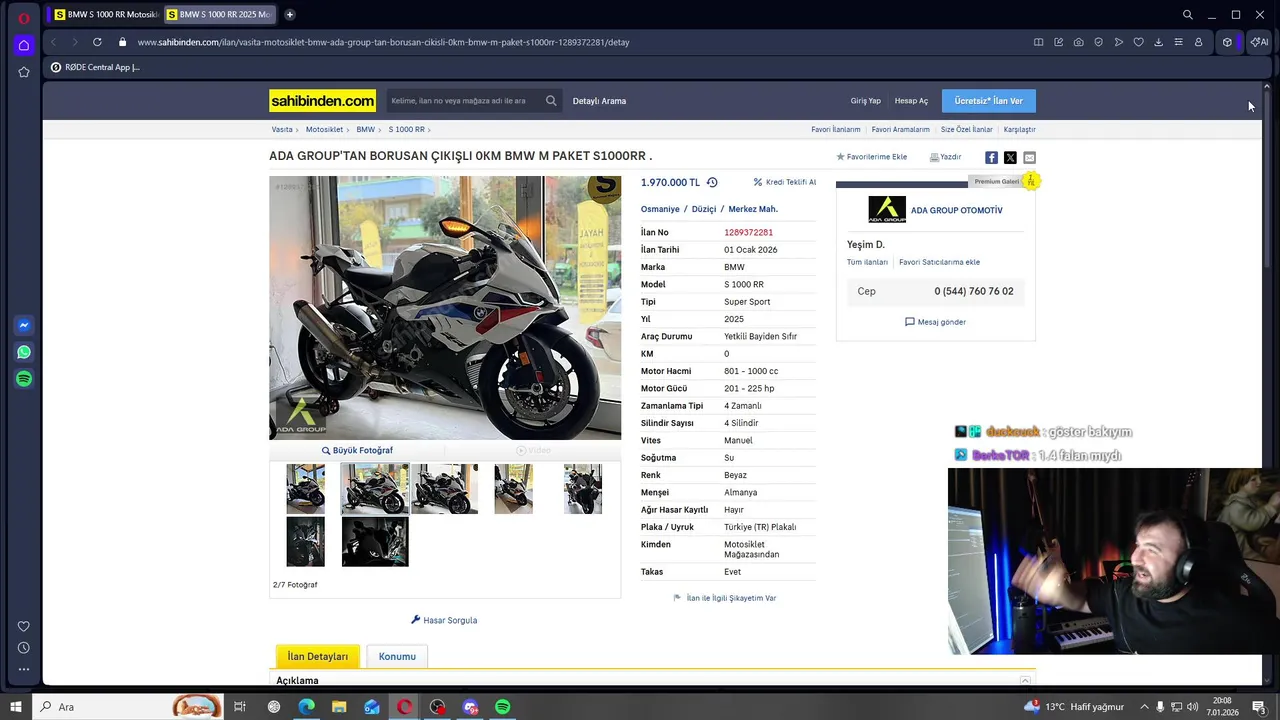Screen dimensions: 1280x720
Task: Click Hesap Aç link
Action: (x=911, y=101)
